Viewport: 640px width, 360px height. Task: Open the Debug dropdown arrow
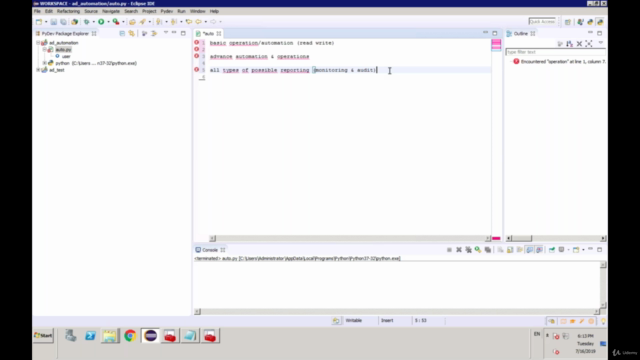[93, 22]
